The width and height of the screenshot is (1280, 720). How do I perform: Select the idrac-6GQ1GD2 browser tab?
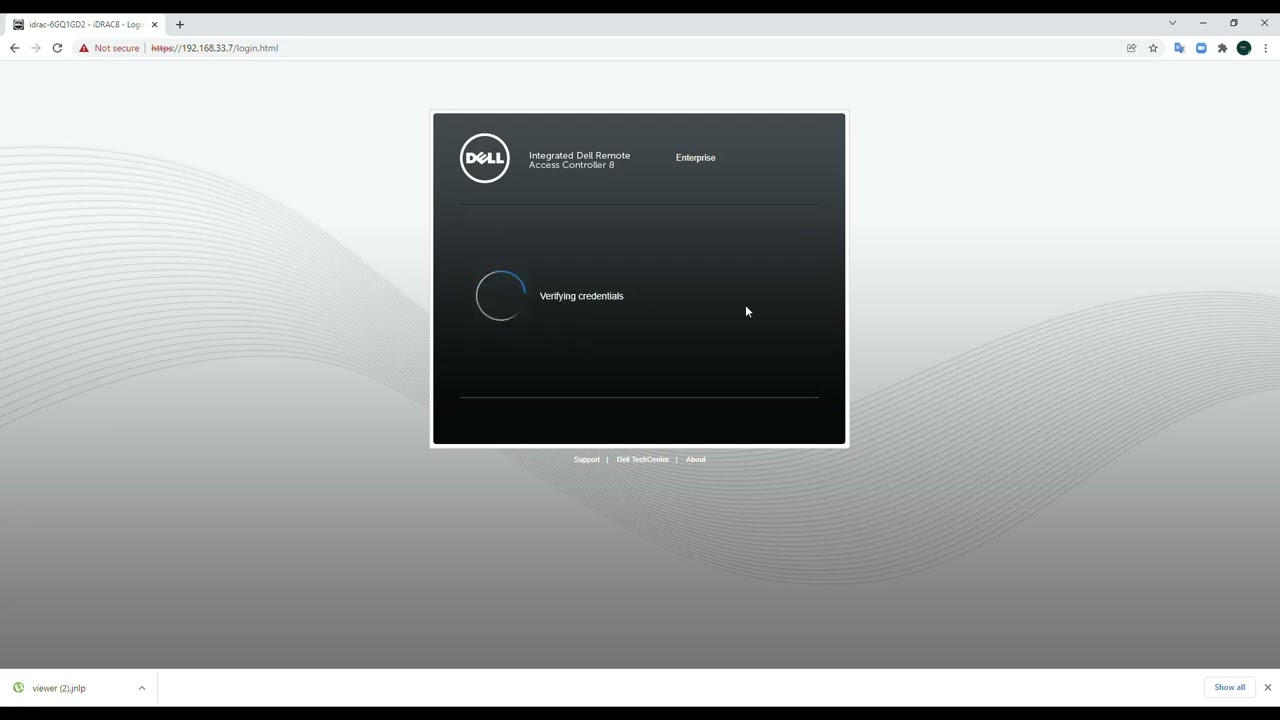[x=86, y=24]
